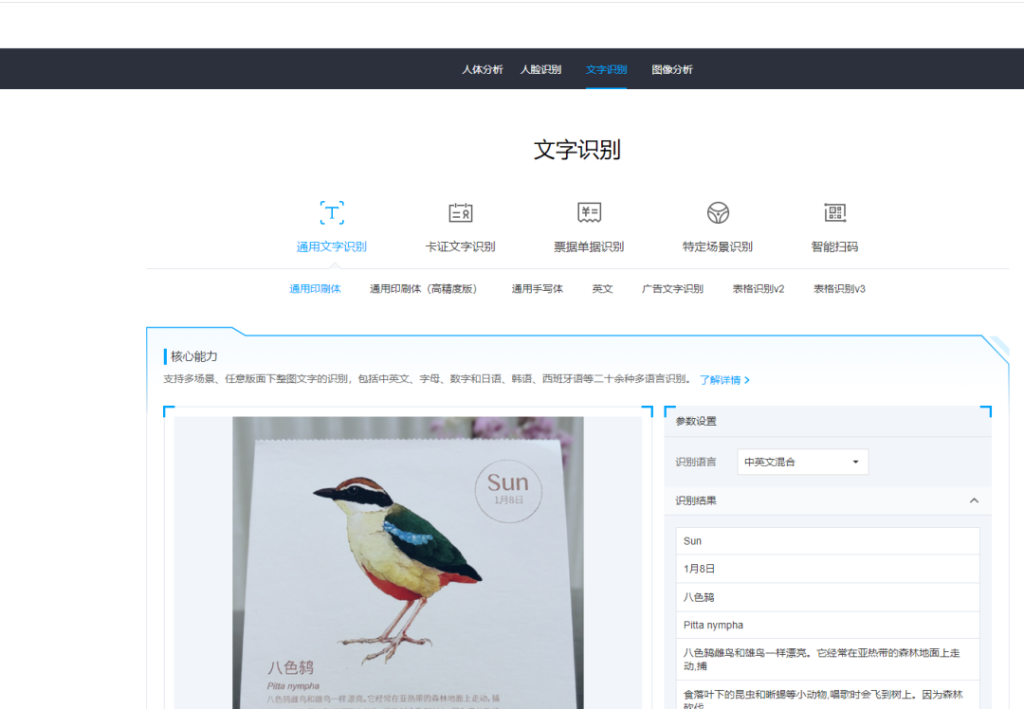Screen dimensions: 1024x709
Task: Collapse the 识别结果 section chevron
Action: (x=974, y=501)
